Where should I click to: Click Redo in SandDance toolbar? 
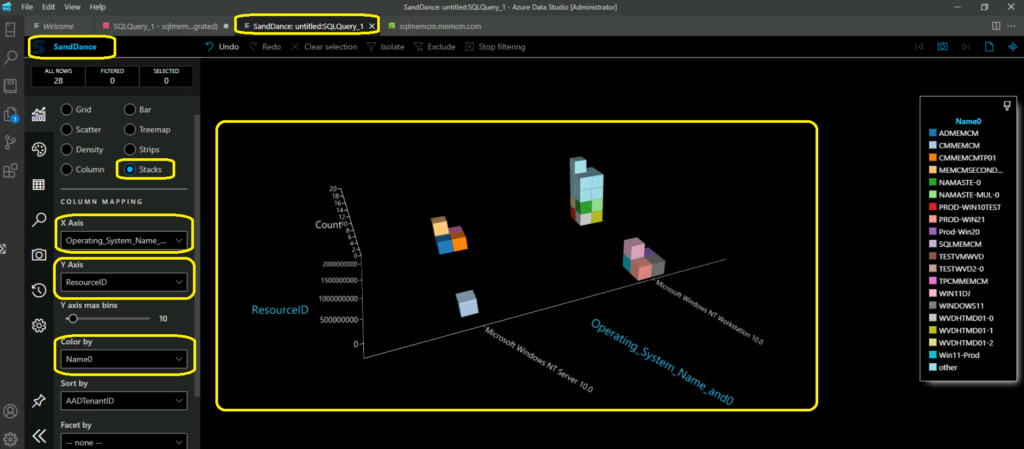264,47
